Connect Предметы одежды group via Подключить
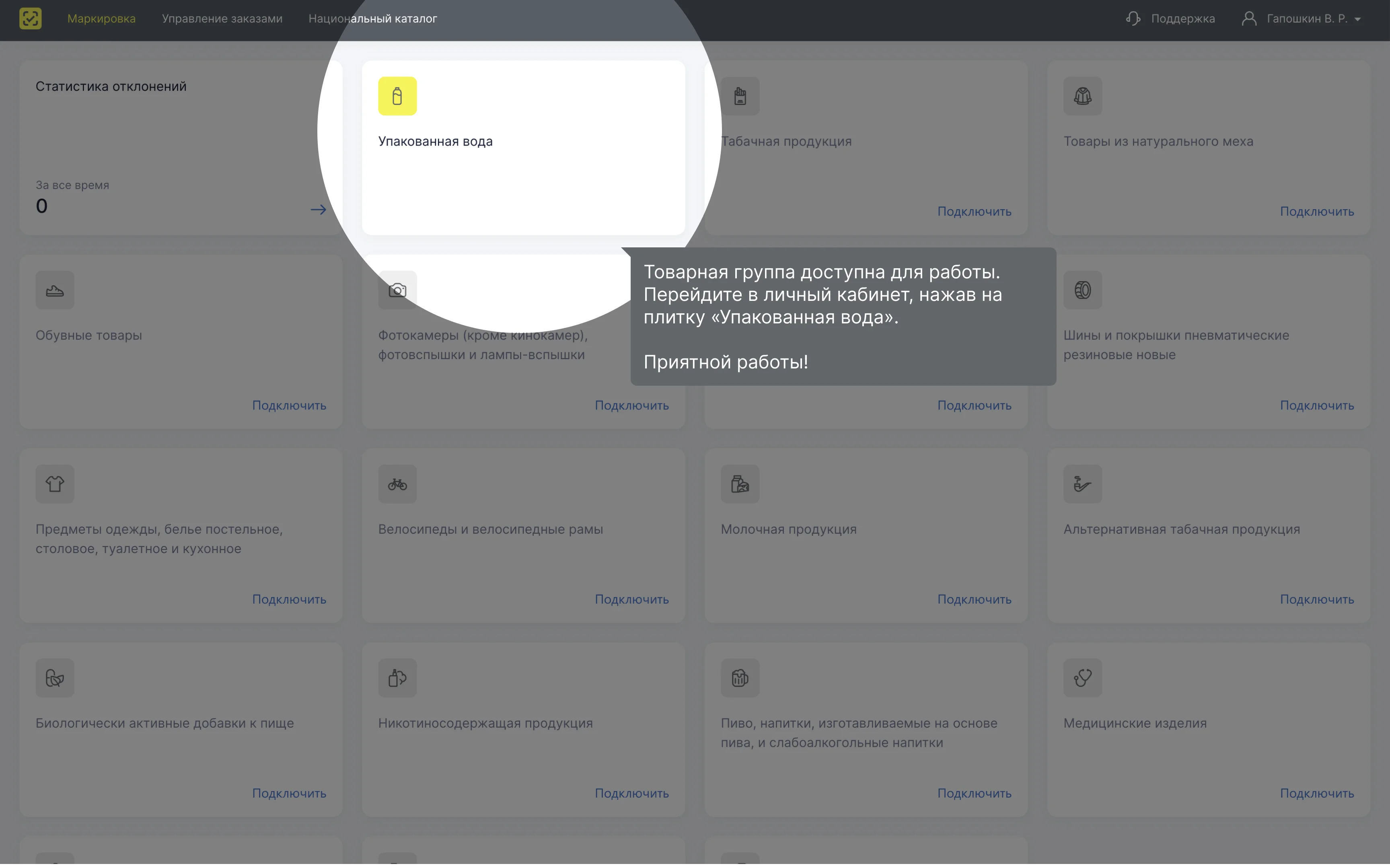 289,599
